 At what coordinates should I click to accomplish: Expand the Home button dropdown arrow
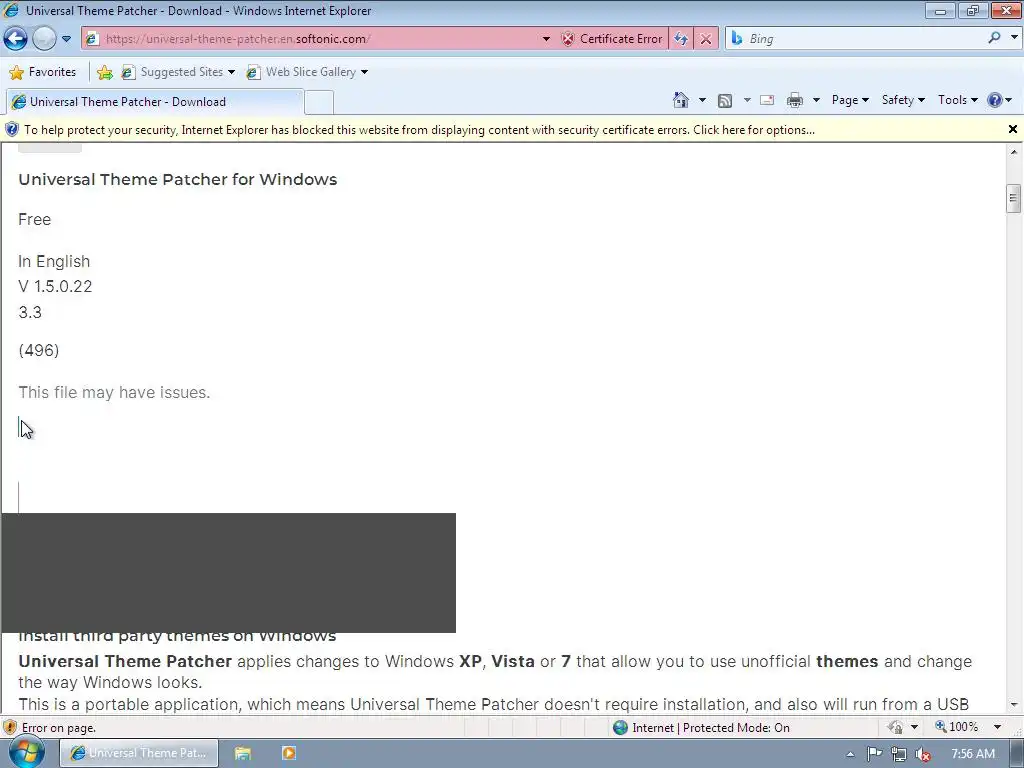click(x=702, y=100)
